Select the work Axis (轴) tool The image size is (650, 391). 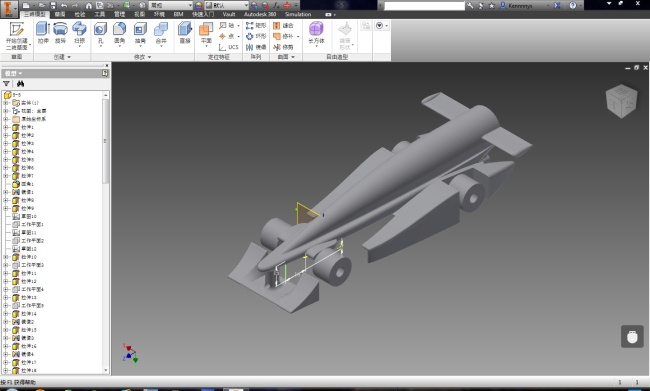tap(228, 25)
